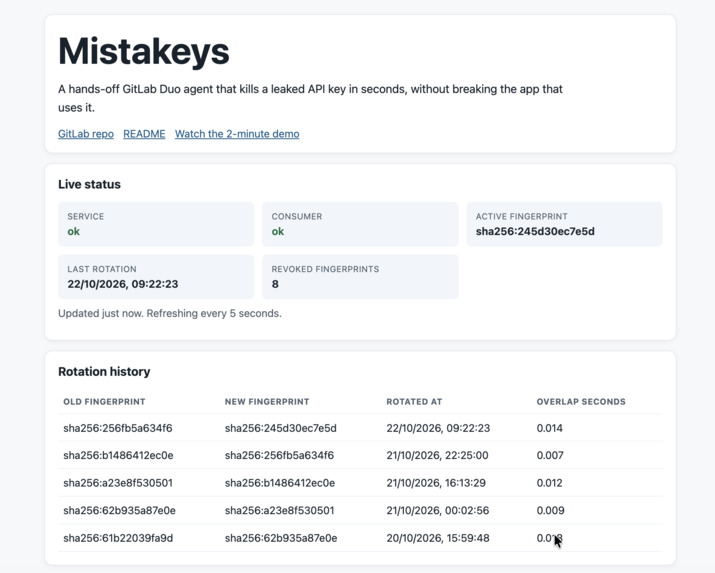Select old fingerprint sha256:61b22039fa9d
The image size is (715, 573).
click(x=118, y=538)
